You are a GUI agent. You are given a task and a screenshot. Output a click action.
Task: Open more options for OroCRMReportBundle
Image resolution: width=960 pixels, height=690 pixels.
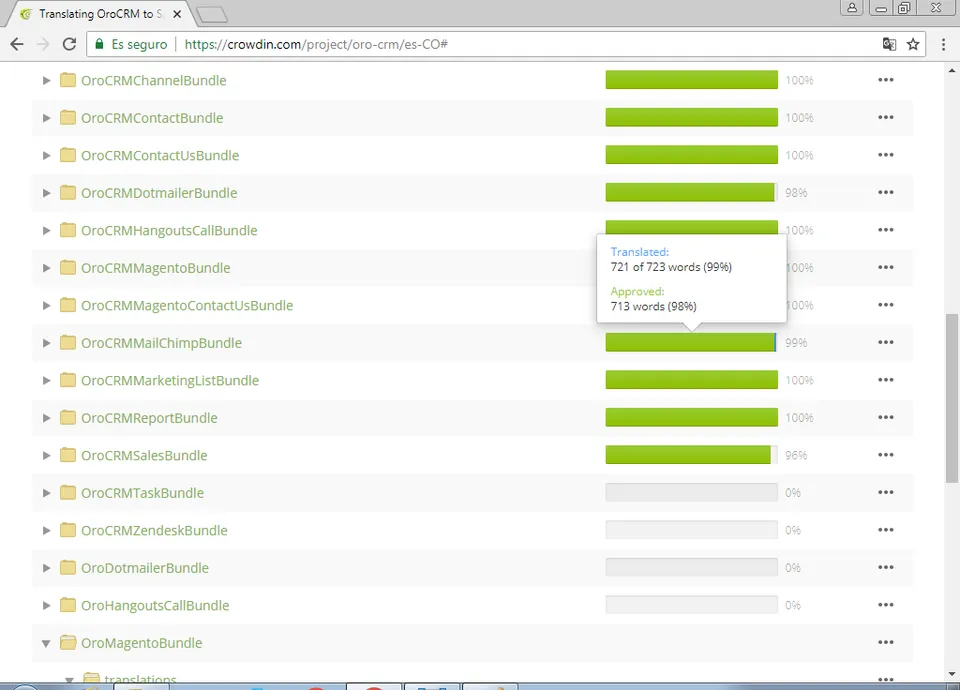(x=885, y=417)
